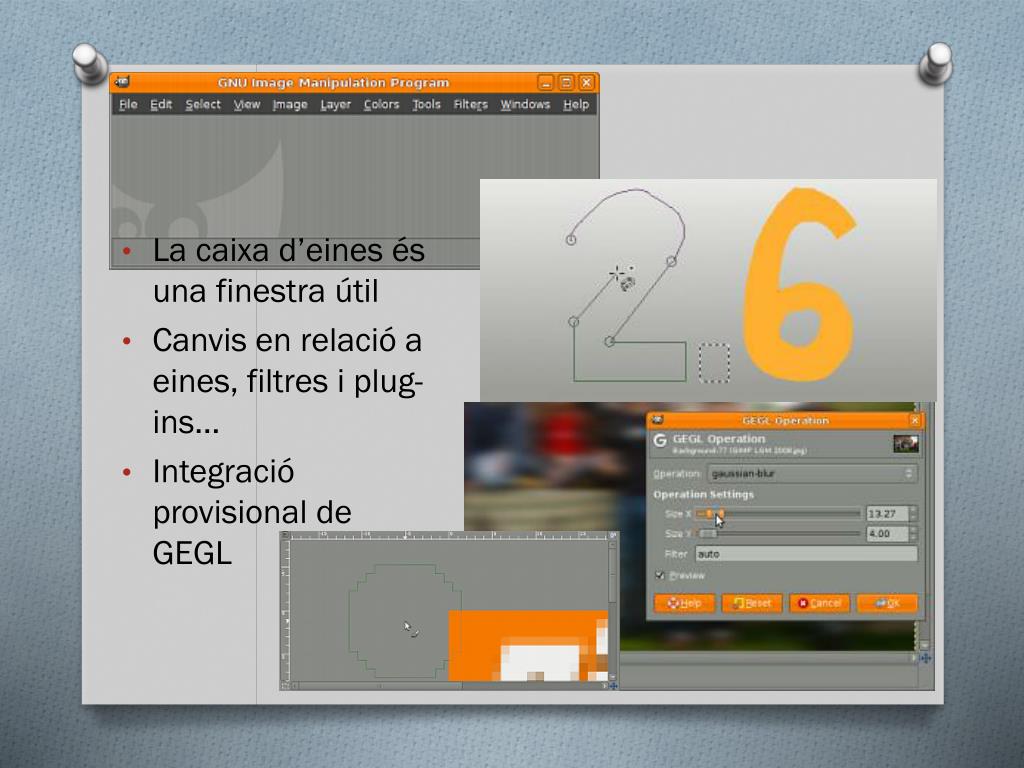Viewport: 1024px width, 768px height.
Task: Click the orange number 6
Action: point(799,286)
